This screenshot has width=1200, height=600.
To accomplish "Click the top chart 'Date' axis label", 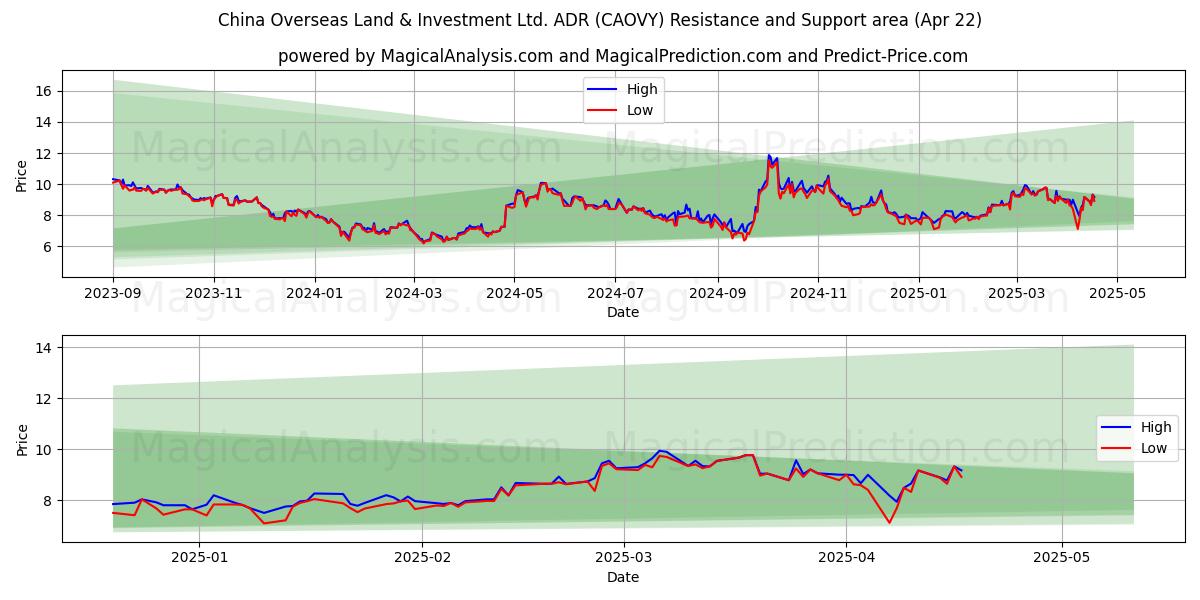I will click(622, 312).
